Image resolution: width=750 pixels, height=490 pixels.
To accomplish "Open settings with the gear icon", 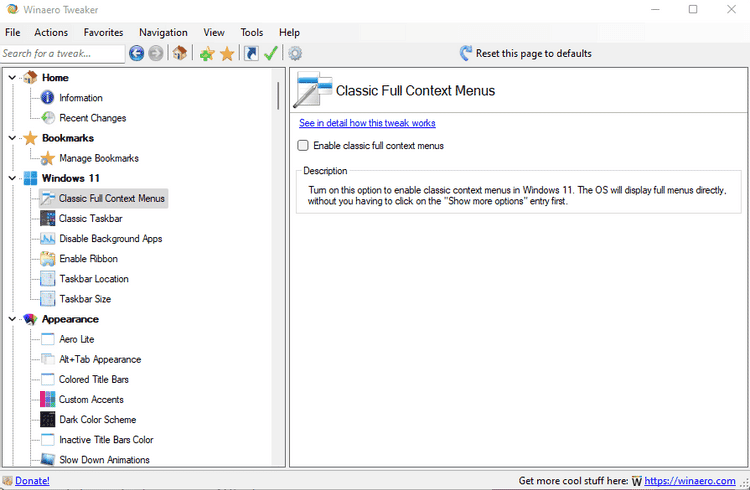I will pyautogui.click(x=295, y=53).
